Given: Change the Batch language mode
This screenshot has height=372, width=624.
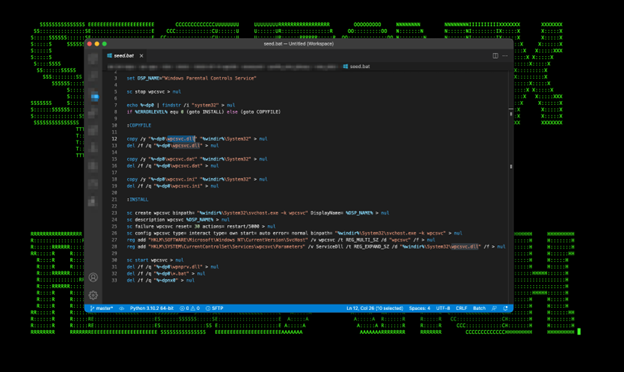Looking at the screenshot, I should (479, 308).
